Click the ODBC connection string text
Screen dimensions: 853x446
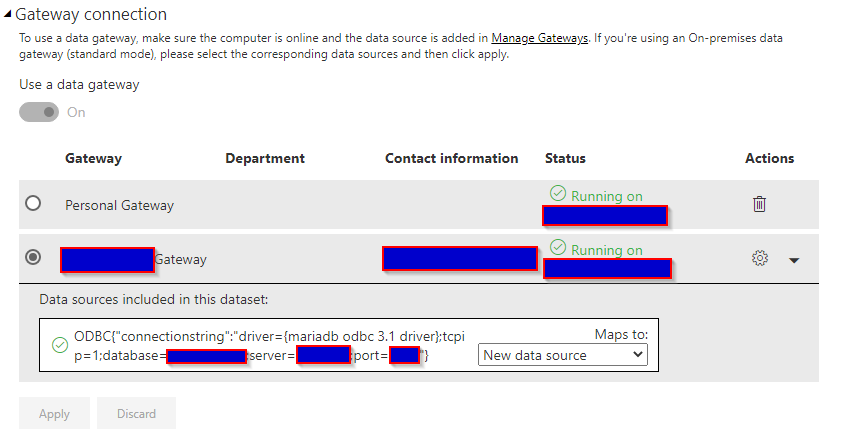point(269,346)
